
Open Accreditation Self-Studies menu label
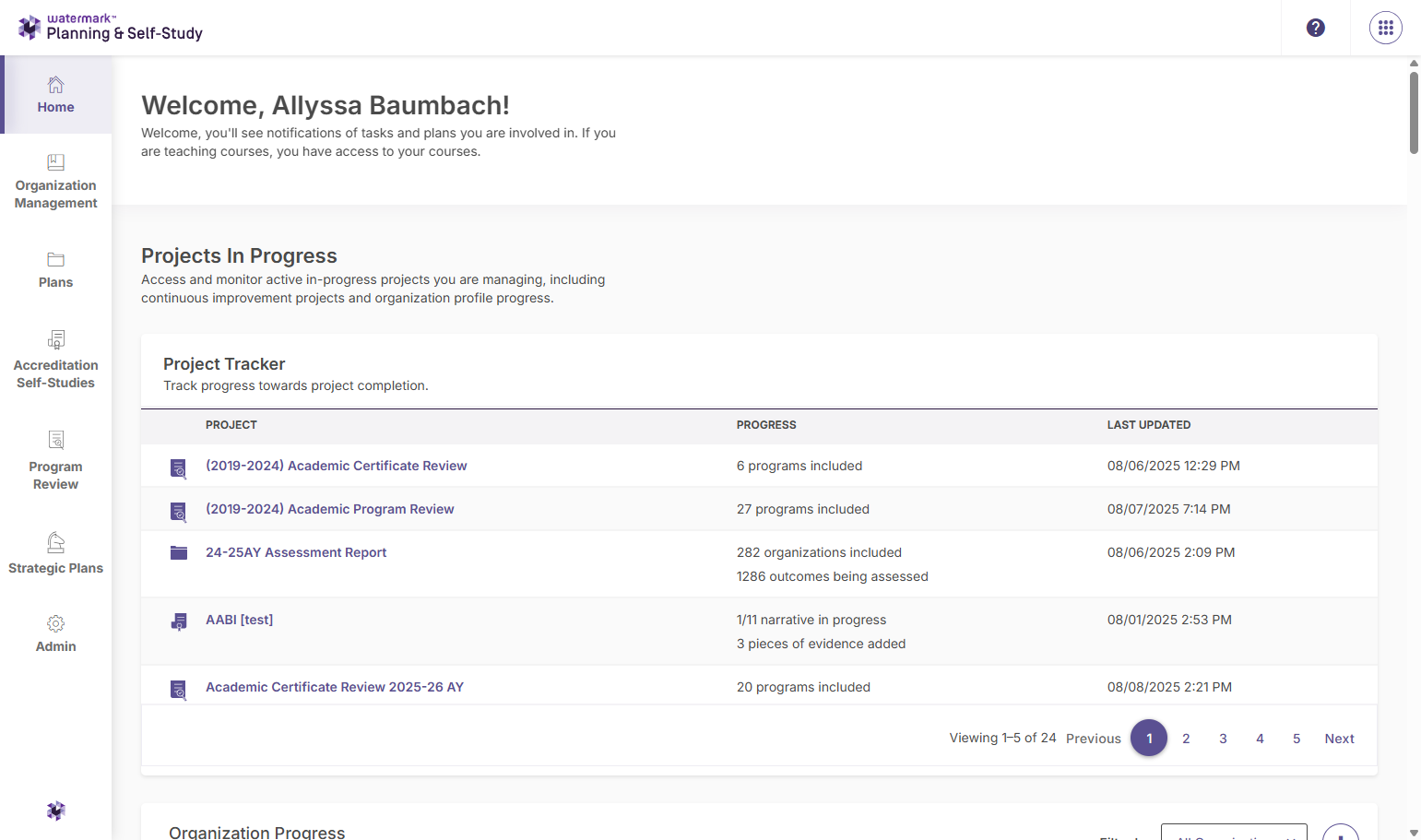point(56,374)
